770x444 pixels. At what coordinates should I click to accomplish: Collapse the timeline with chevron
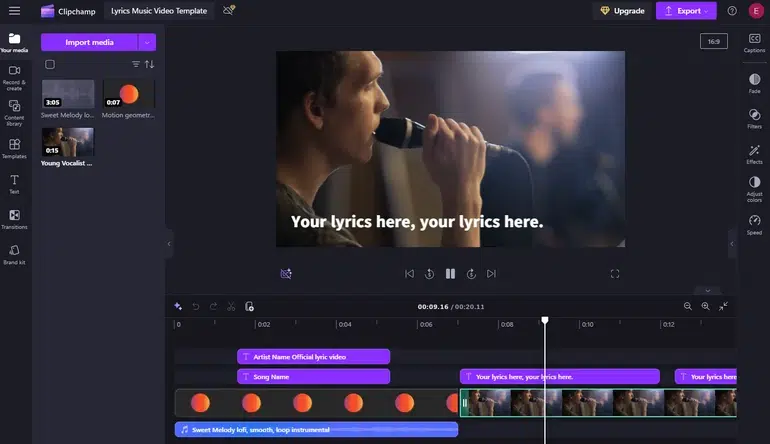point(708,290)
